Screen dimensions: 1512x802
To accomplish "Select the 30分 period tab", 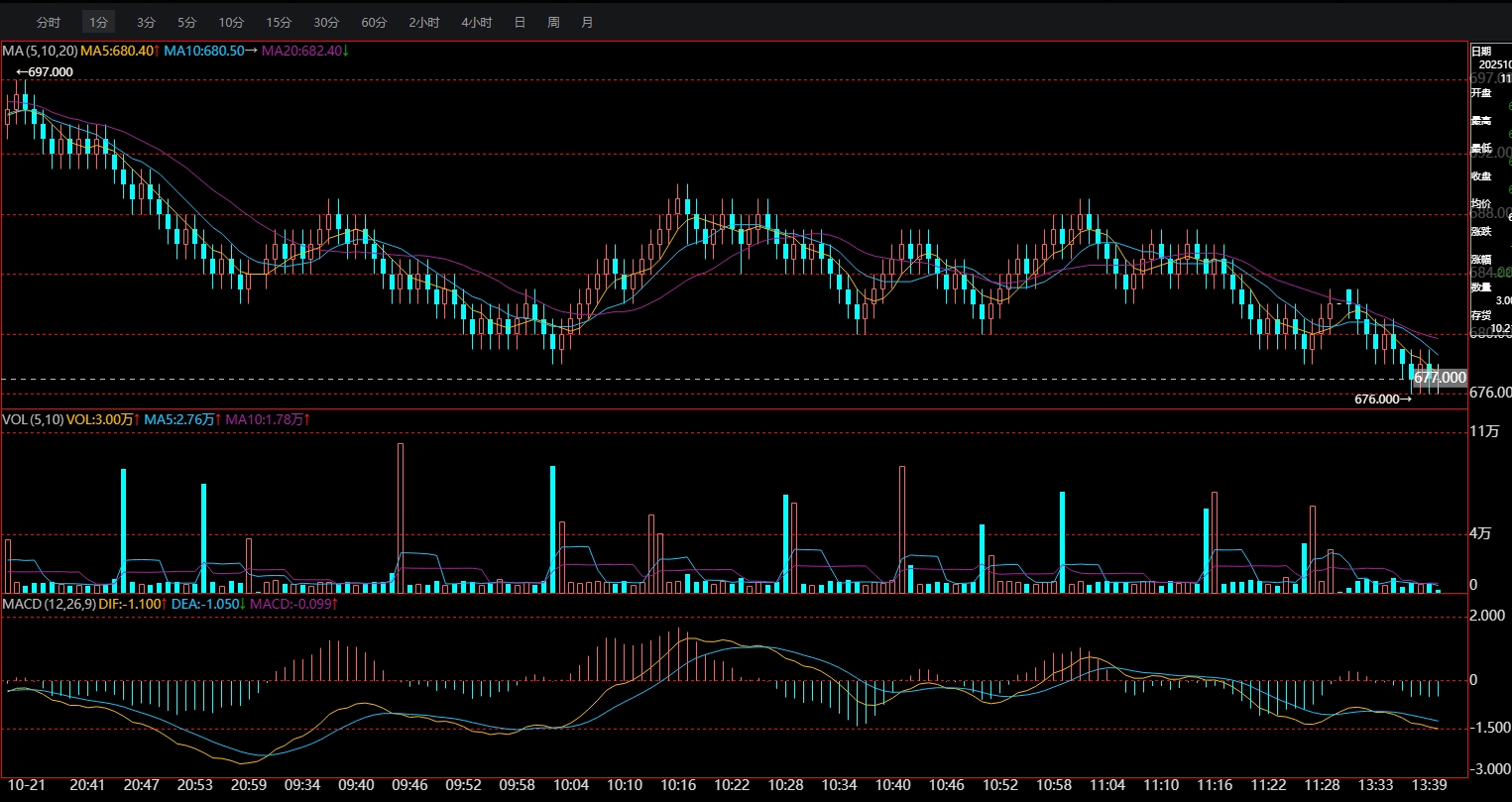I will (x=326, y=22).
